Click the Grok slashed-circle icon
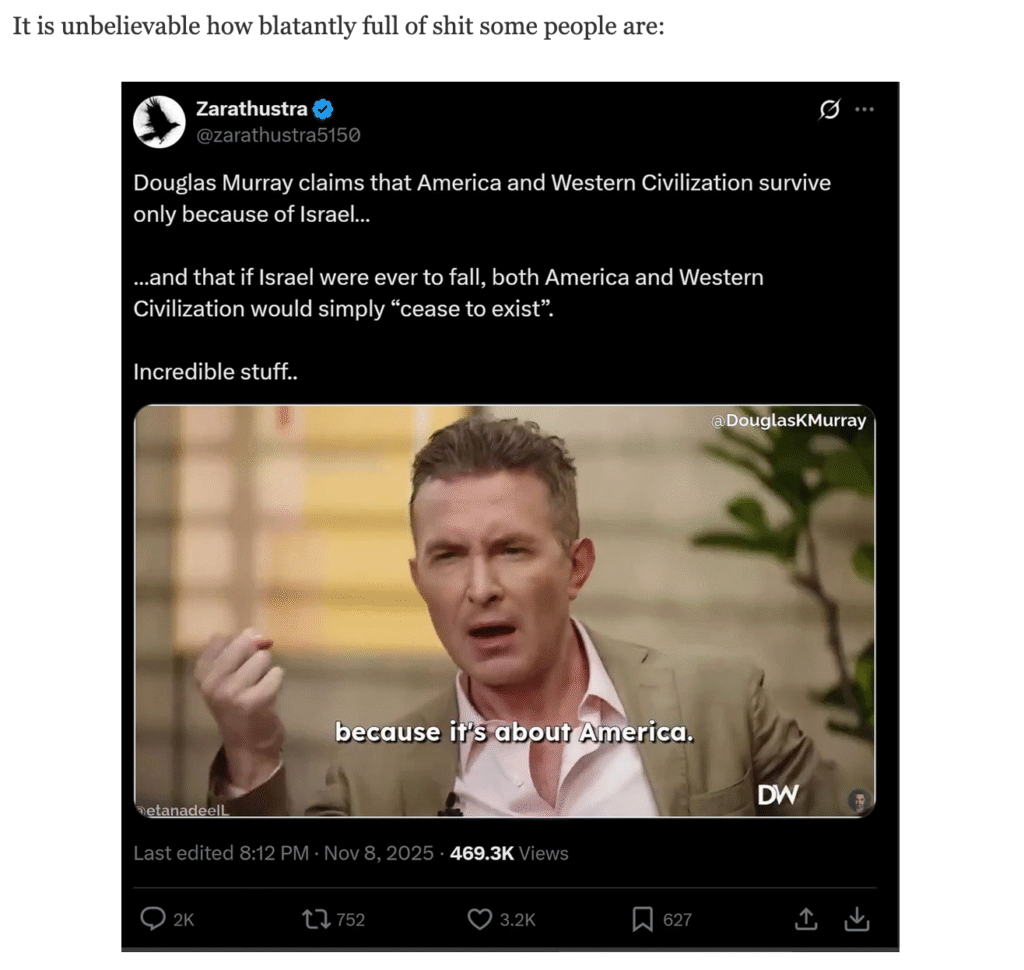This screenshot has height=970, width=1024. coord(829,109)
